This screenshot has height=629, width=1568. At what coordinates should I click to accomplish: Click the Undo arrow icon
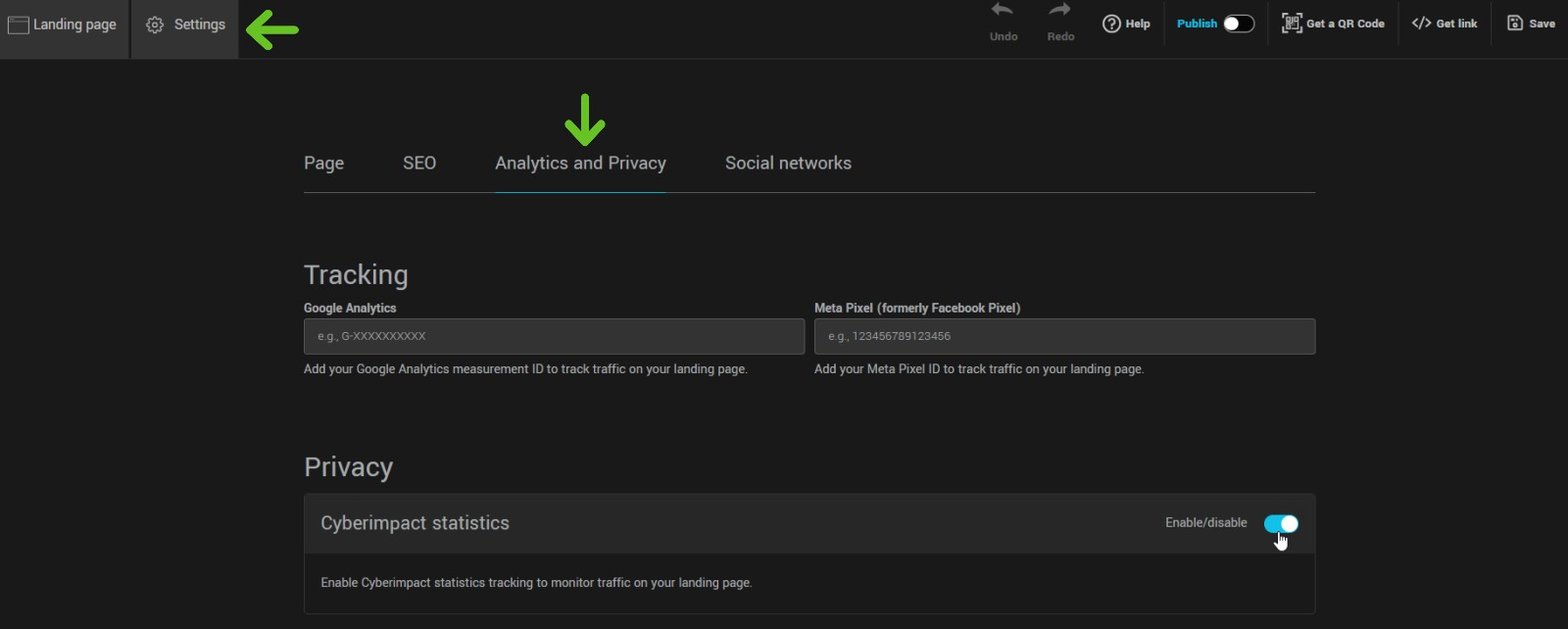tap(1002, 11)
